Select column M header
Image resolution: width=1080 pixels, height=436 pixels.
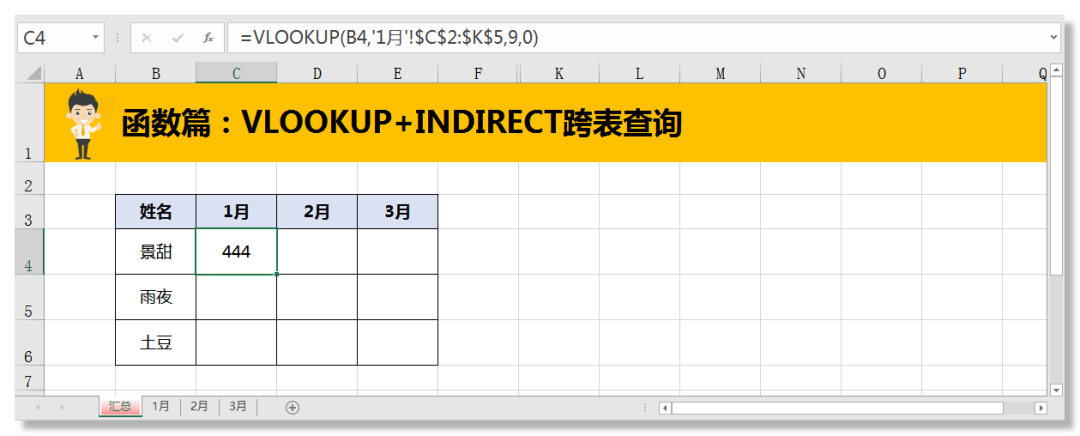coord(720,74)
